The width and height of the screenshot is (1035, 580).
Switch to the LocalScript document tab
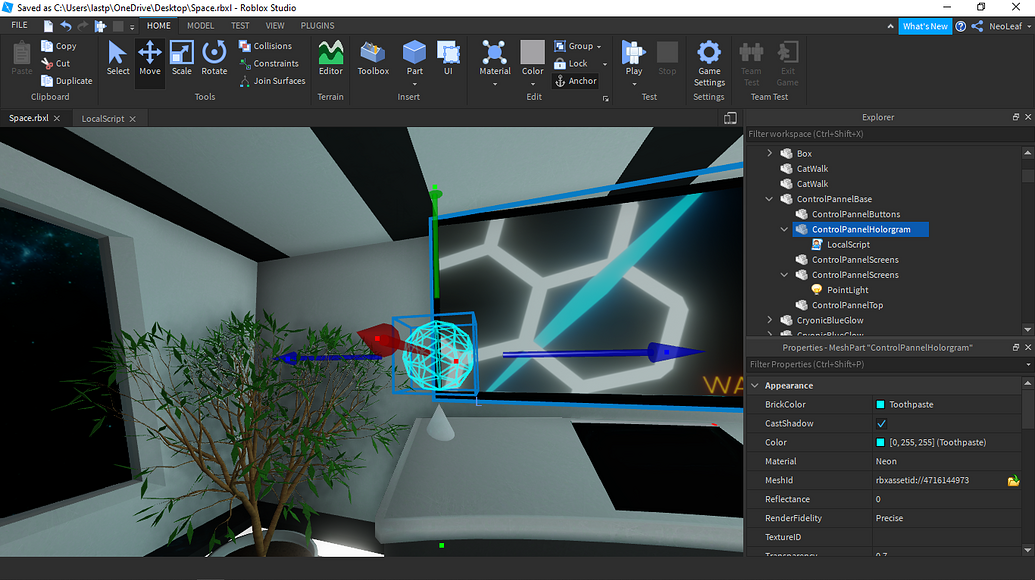pyautogui.click(x=102, y=119)
